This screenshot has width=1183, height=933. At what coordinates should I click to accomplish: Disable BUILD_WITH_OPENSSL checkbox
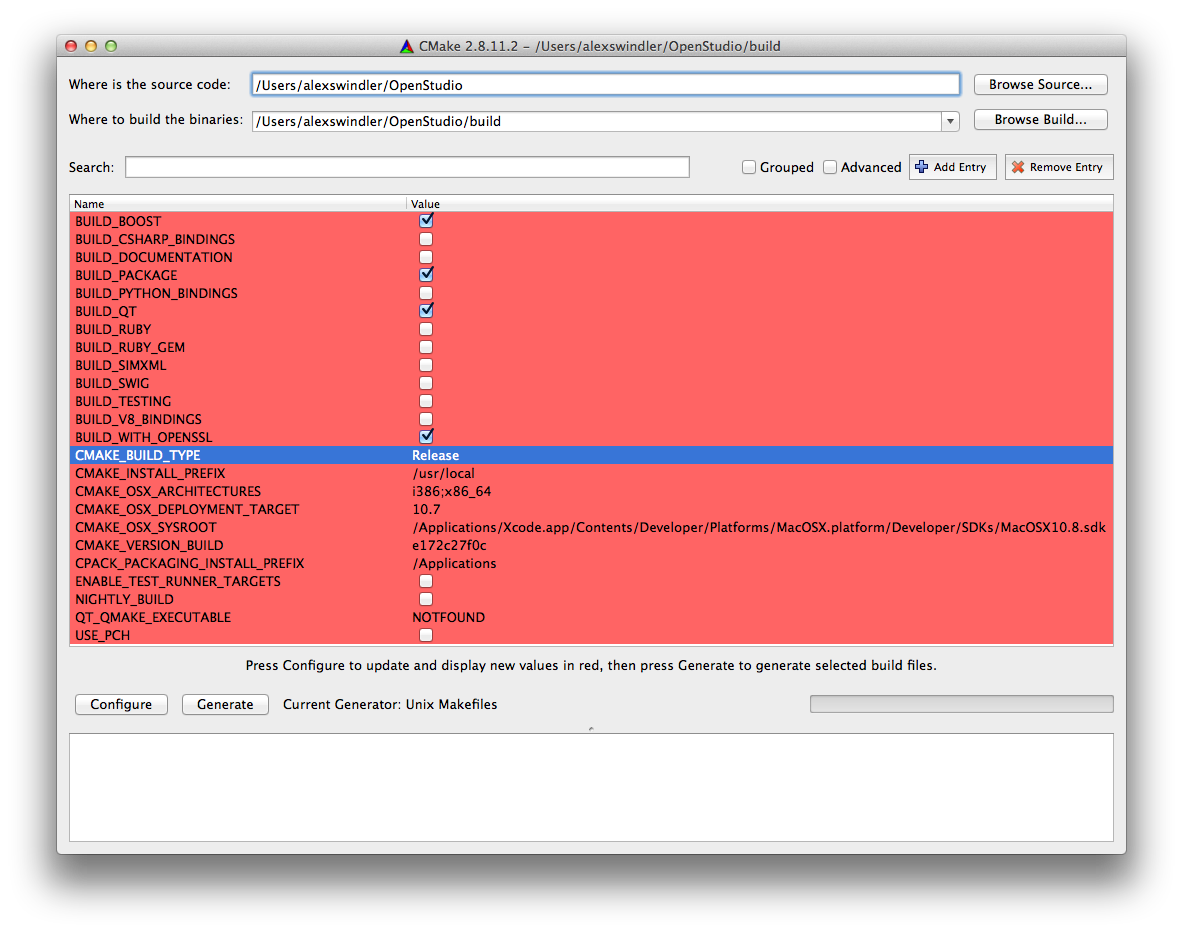tap(426, 437)
